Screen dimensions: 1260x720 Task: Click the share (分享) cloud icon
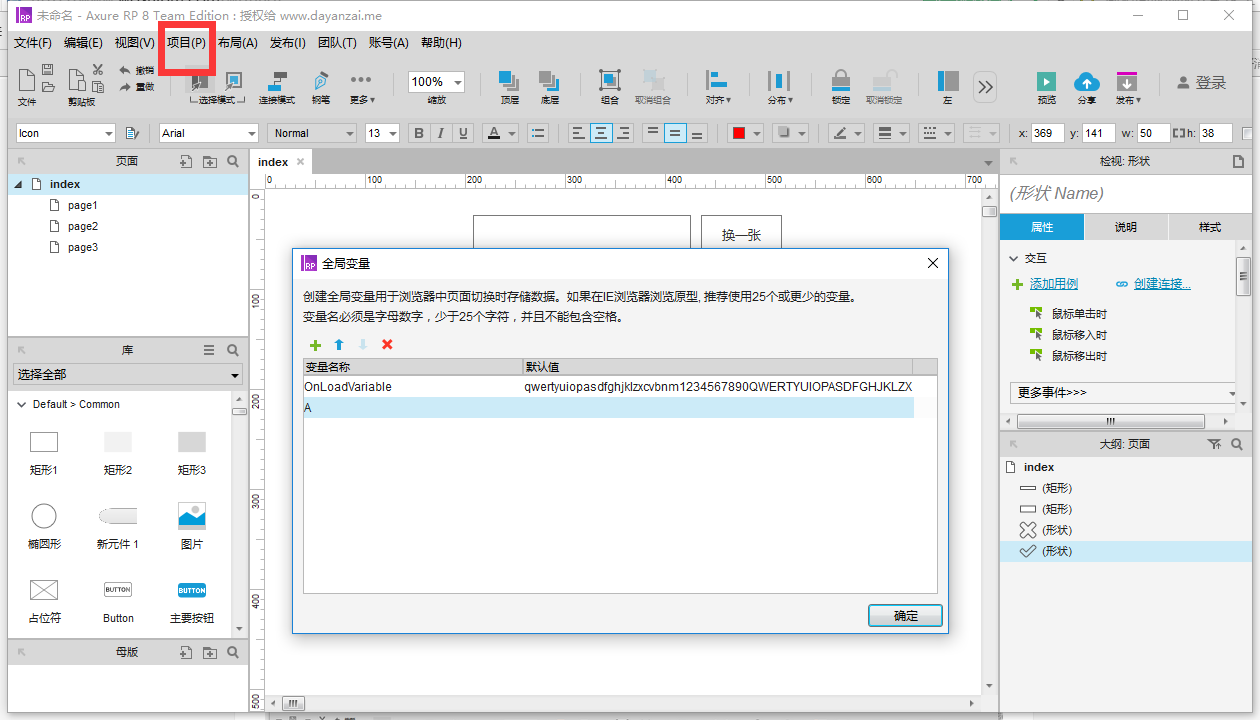(x=1086, y=82)
